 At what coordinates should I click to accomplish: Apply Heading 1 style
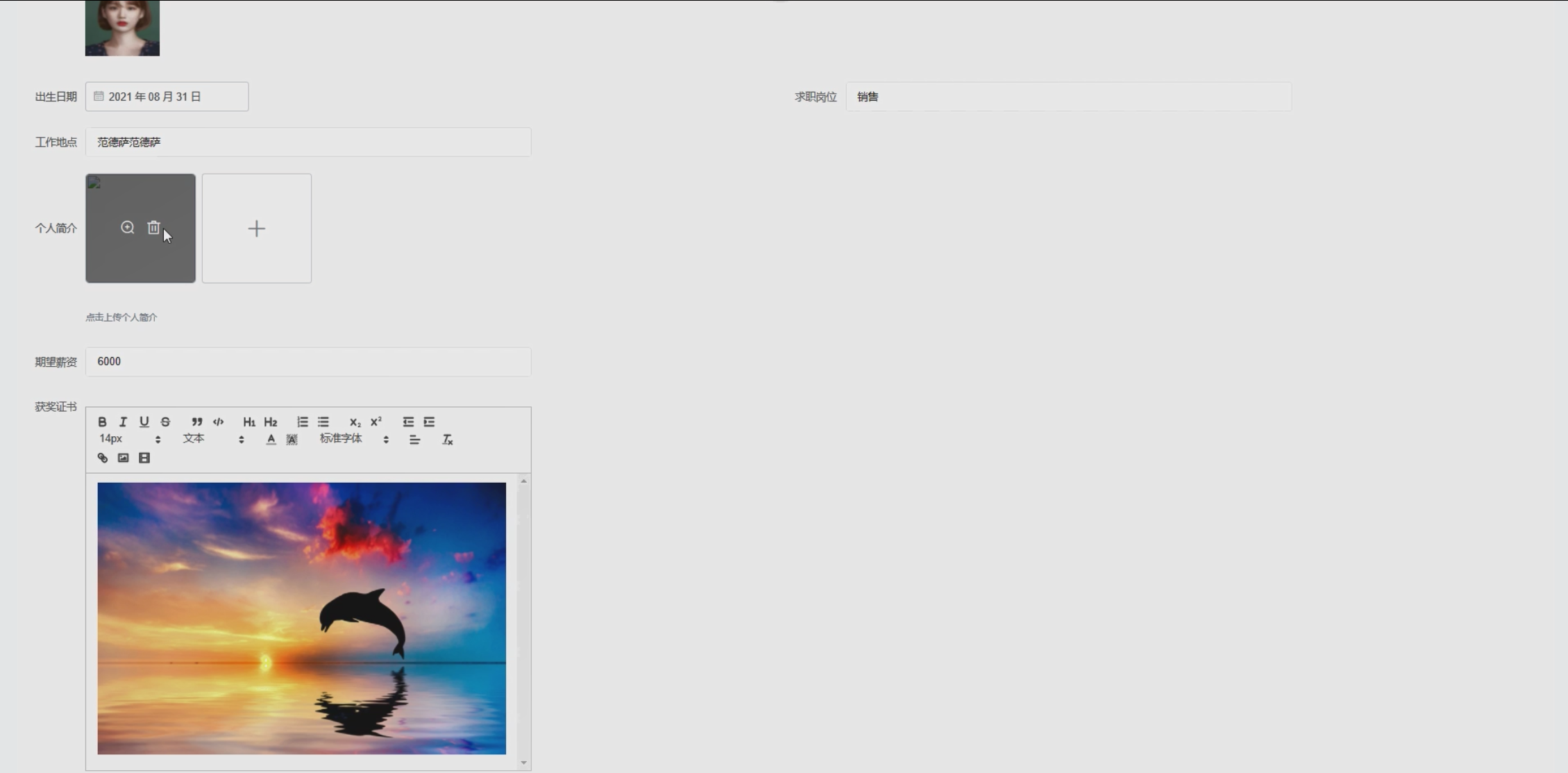[248, 422]
